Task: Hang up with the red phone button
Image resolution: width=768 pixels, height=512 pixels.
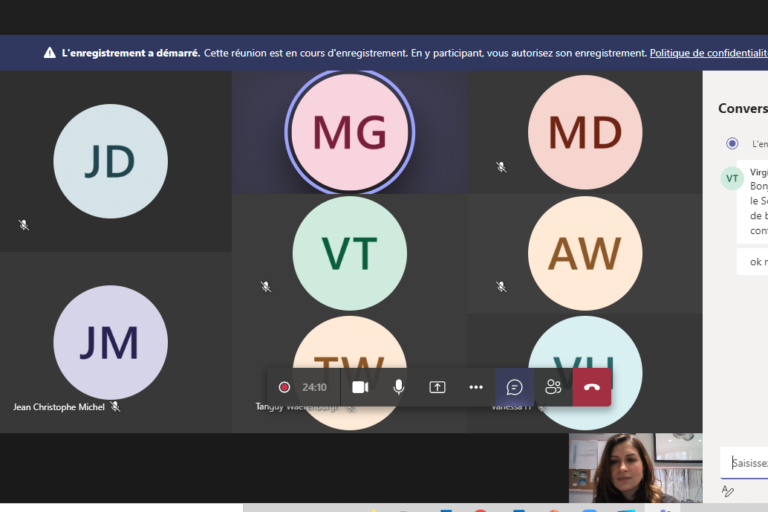Action: point(591,387)
